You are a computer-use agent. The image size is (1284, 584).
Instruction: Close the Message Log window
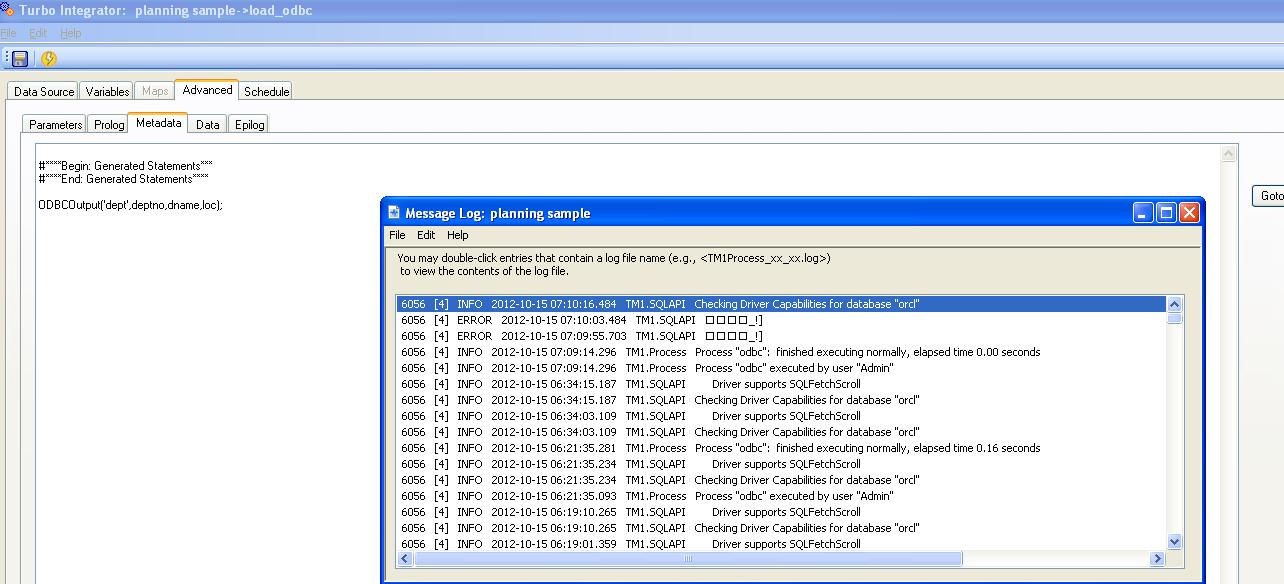click(1189, 213)
